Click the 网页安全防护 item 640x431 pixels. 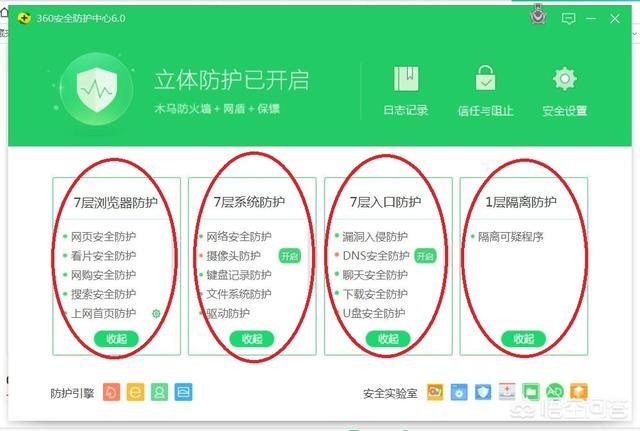(x=103, y=236)
